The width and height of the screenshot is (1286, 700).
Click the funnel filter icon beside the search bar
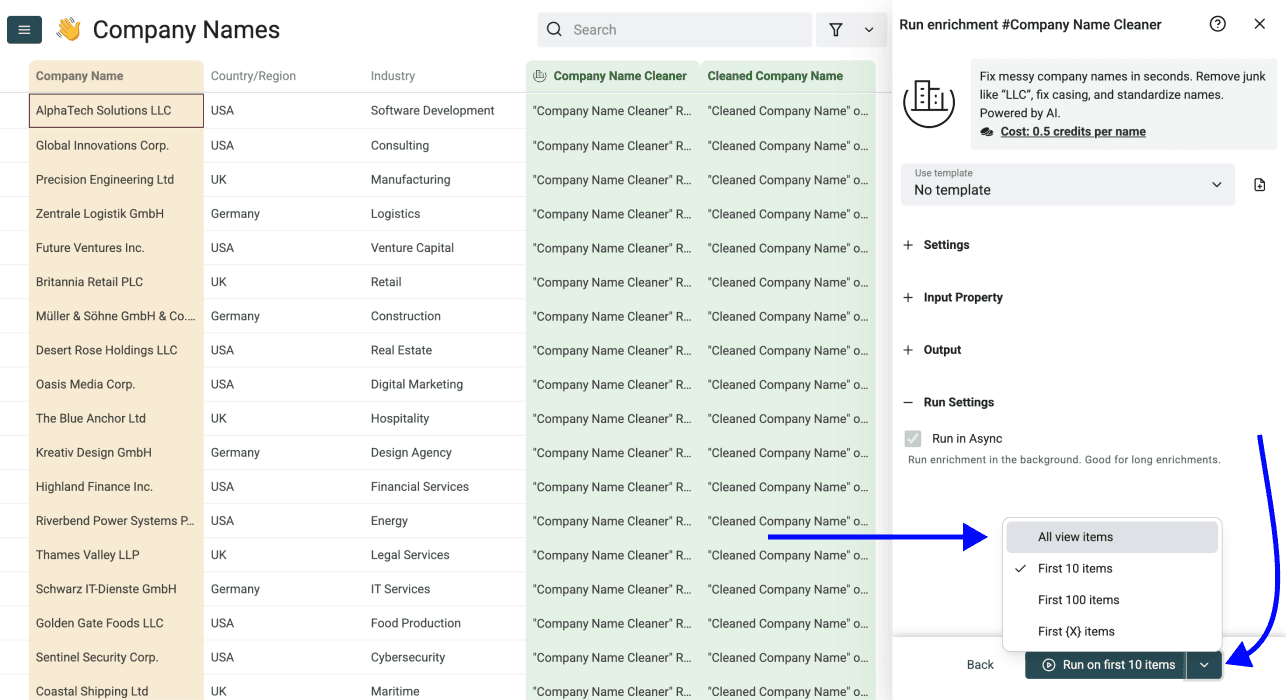tap(836, 30)
